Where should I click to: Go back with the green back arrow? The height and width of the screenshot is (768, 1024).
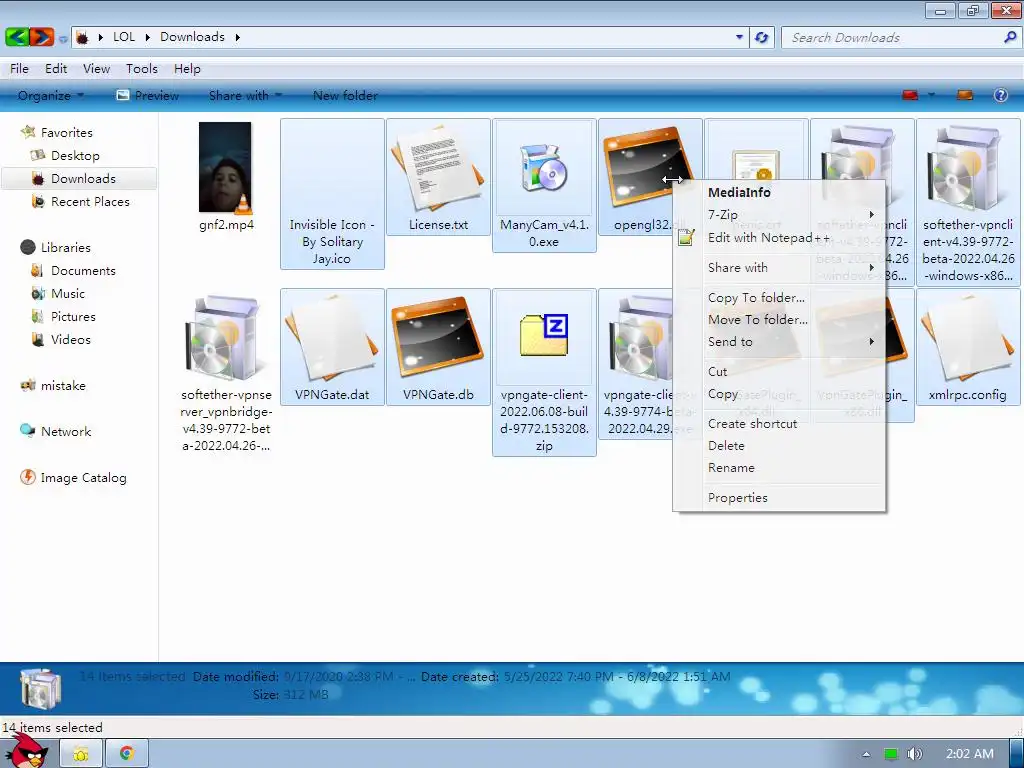(16, 37)
